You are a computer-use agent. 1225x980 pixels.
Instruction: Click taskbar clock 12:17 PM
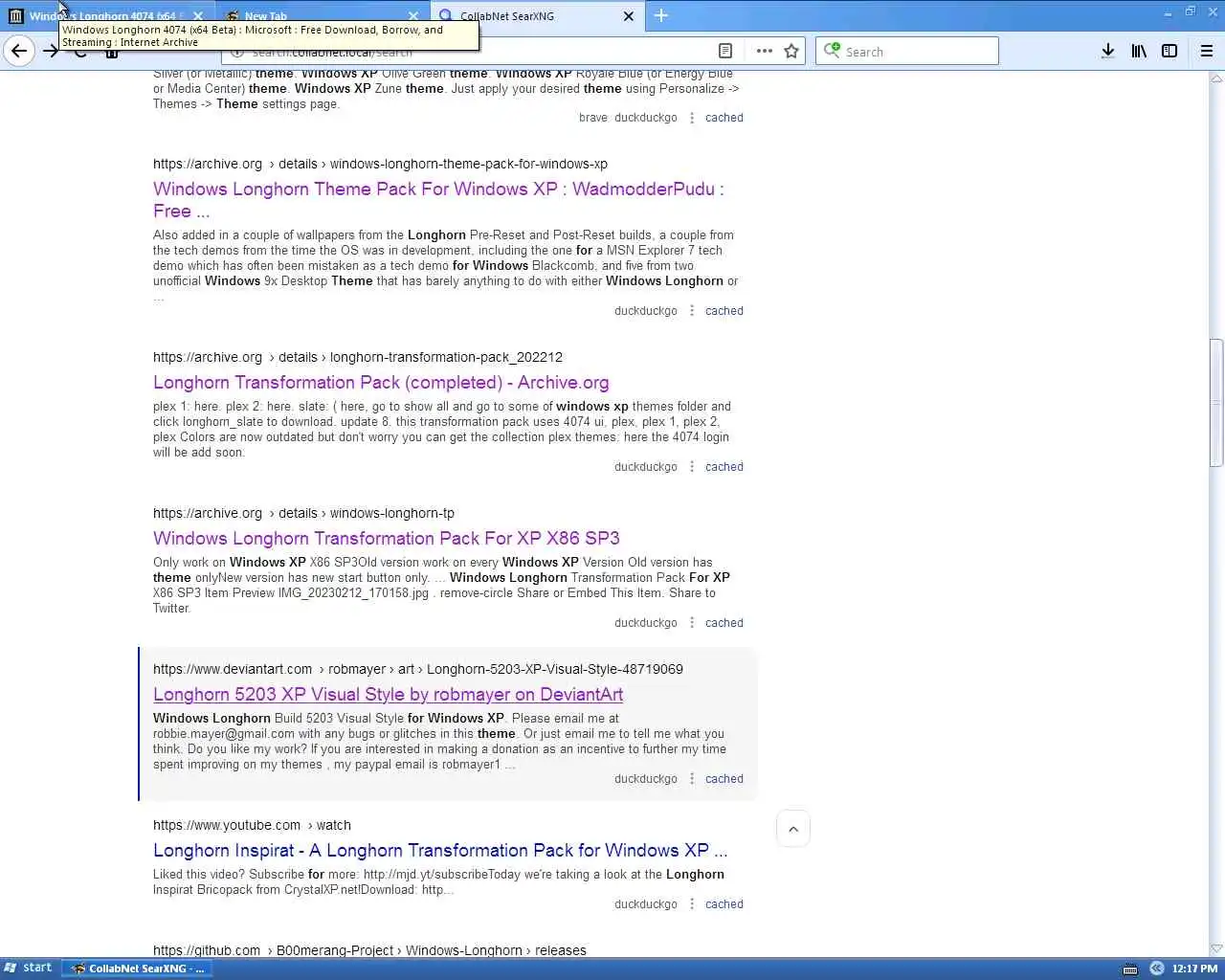pos(1194,969)
